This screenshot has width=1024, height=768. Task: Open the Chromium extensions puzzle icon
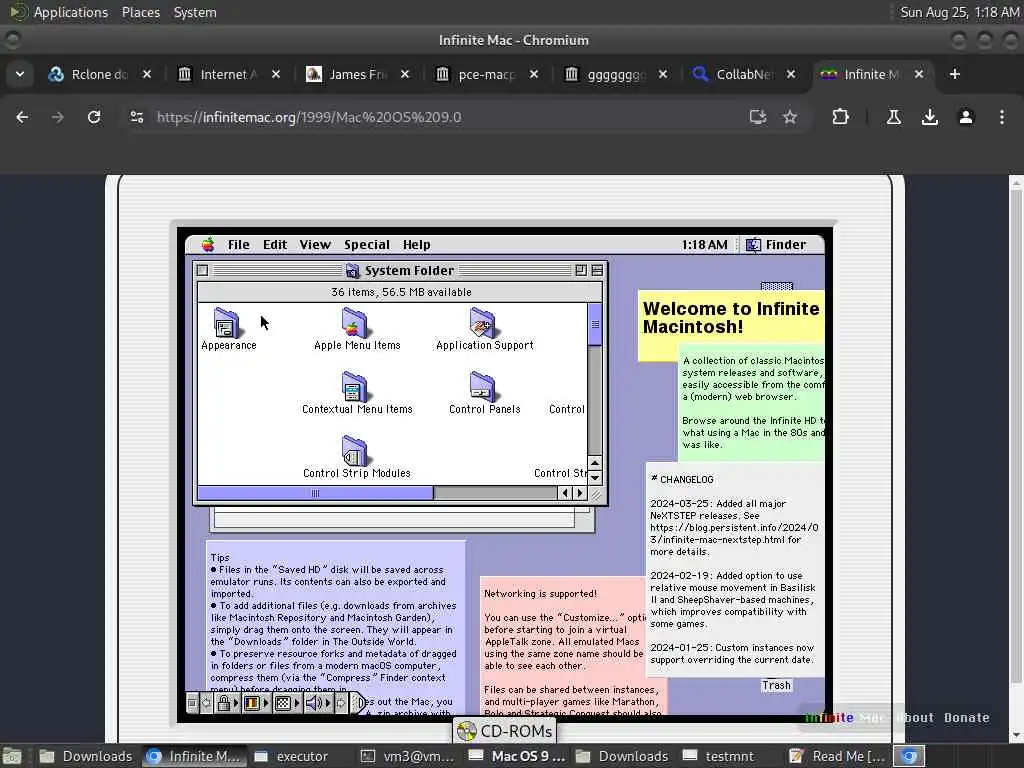tap(840, 117)
